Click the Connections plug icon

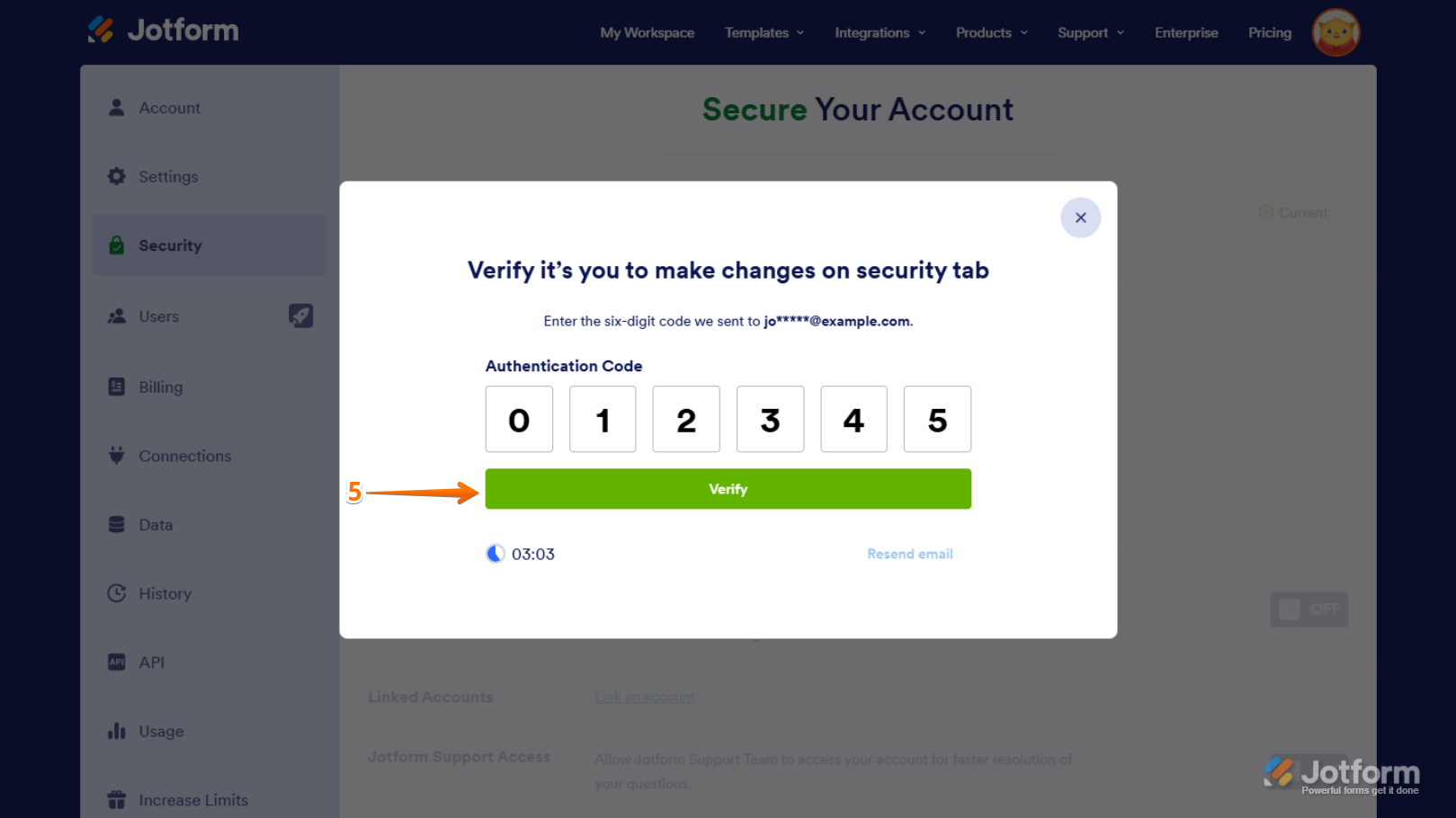117,456
